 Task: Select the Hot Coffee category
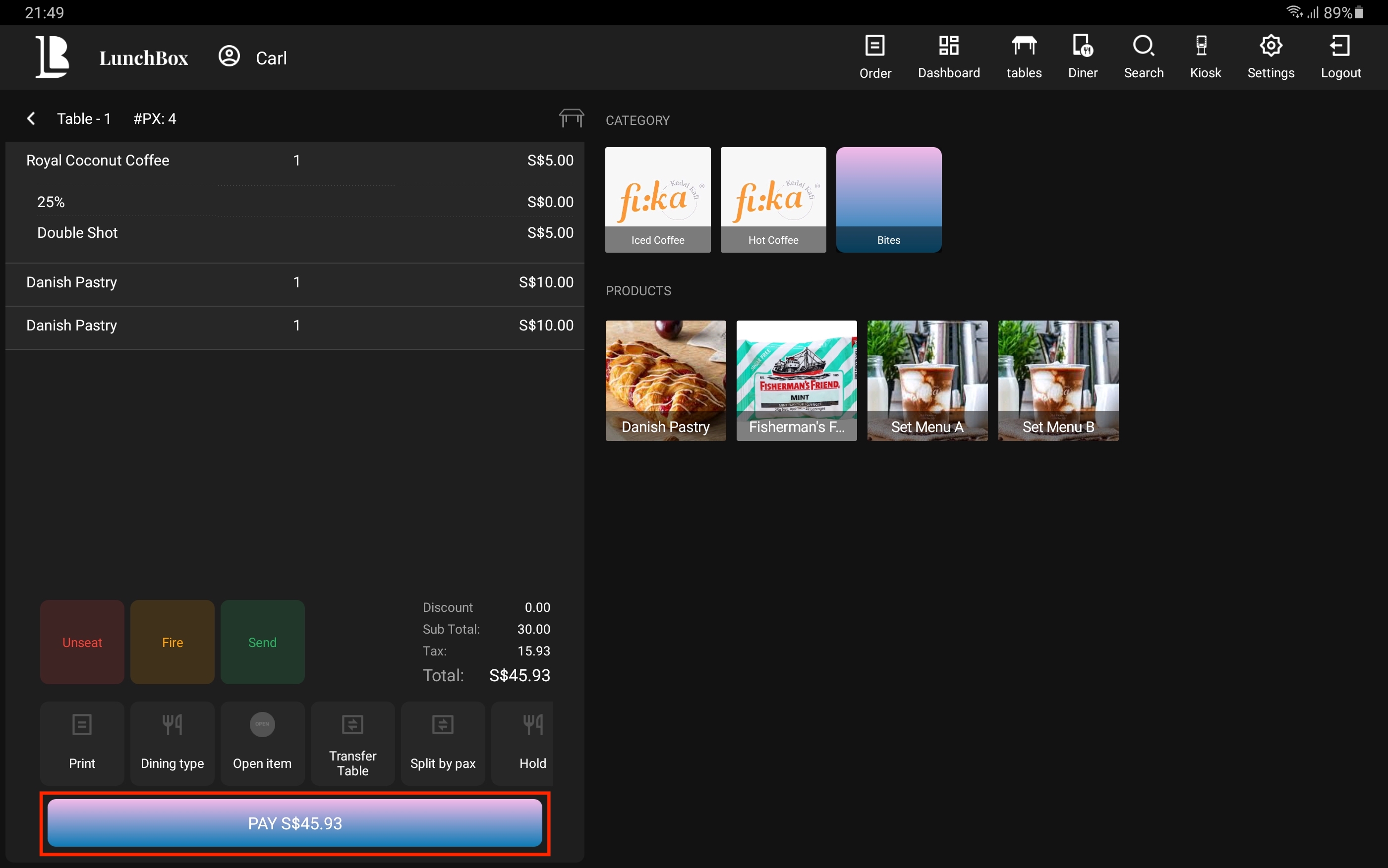(x=773, y=199)
